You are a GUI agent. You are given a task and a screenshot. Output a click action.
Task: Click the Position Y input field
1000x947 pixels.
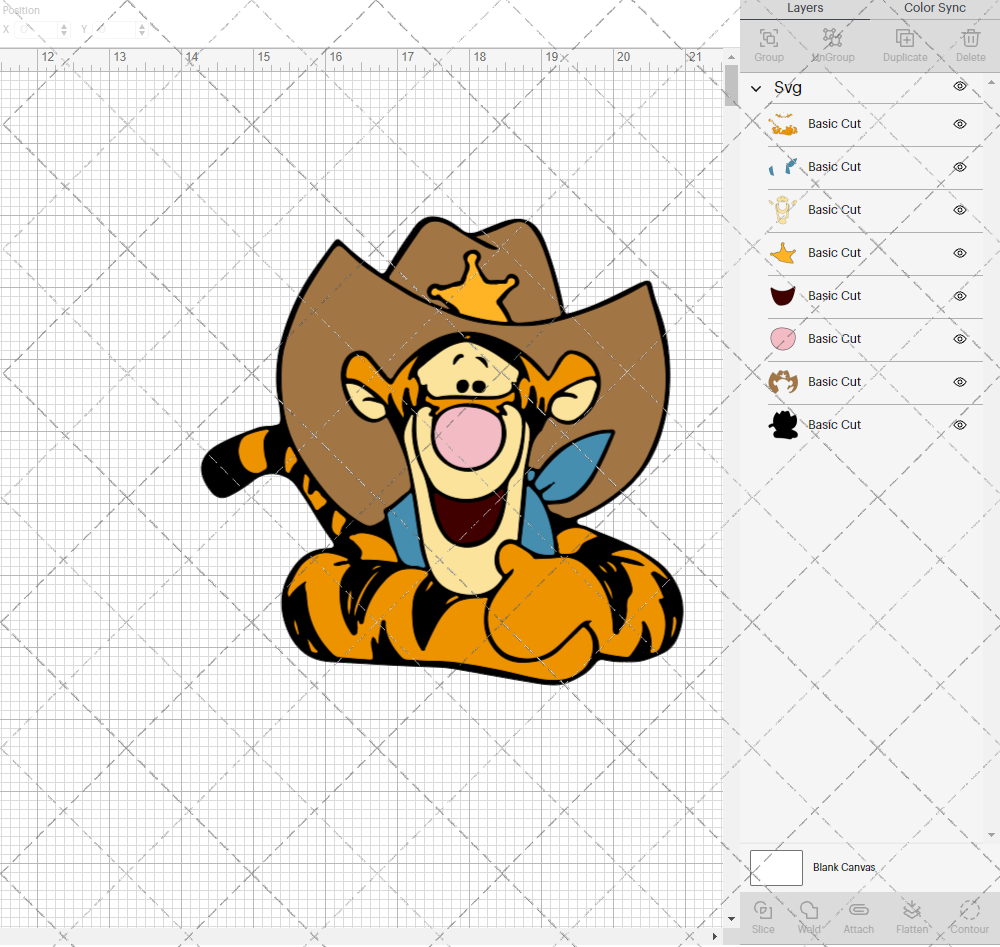click(x=115, y=29)
